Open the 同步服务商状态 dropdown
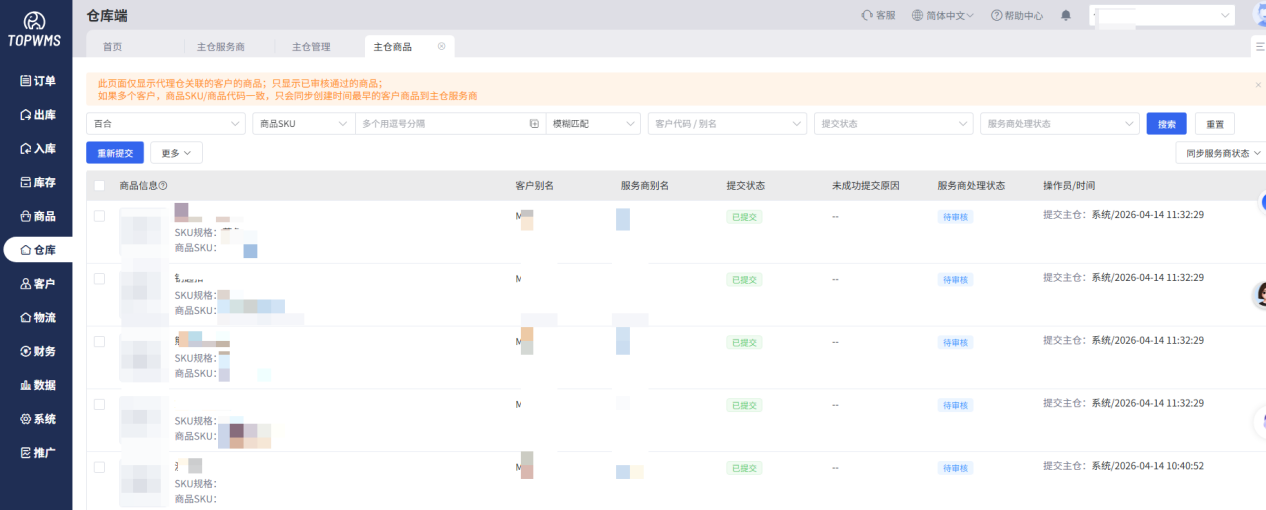Screen dimensions: 1266x510 tap(1220, 153)
